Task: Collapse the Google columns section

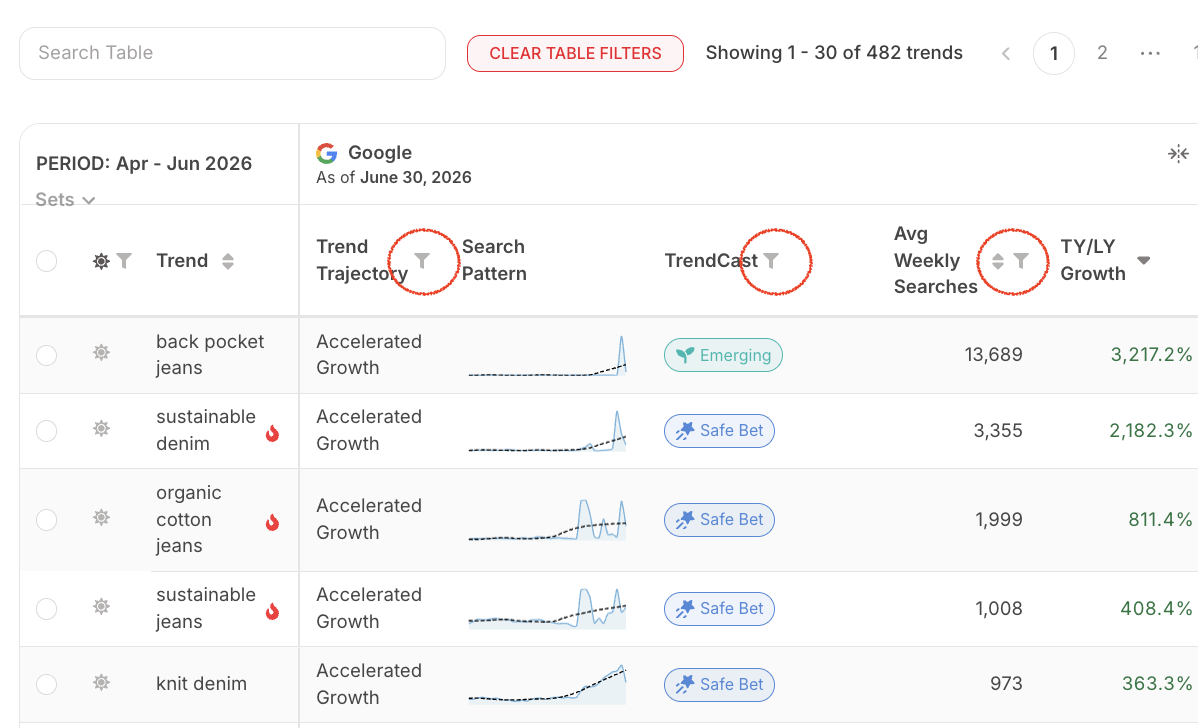Action: tap(1178, 154)
